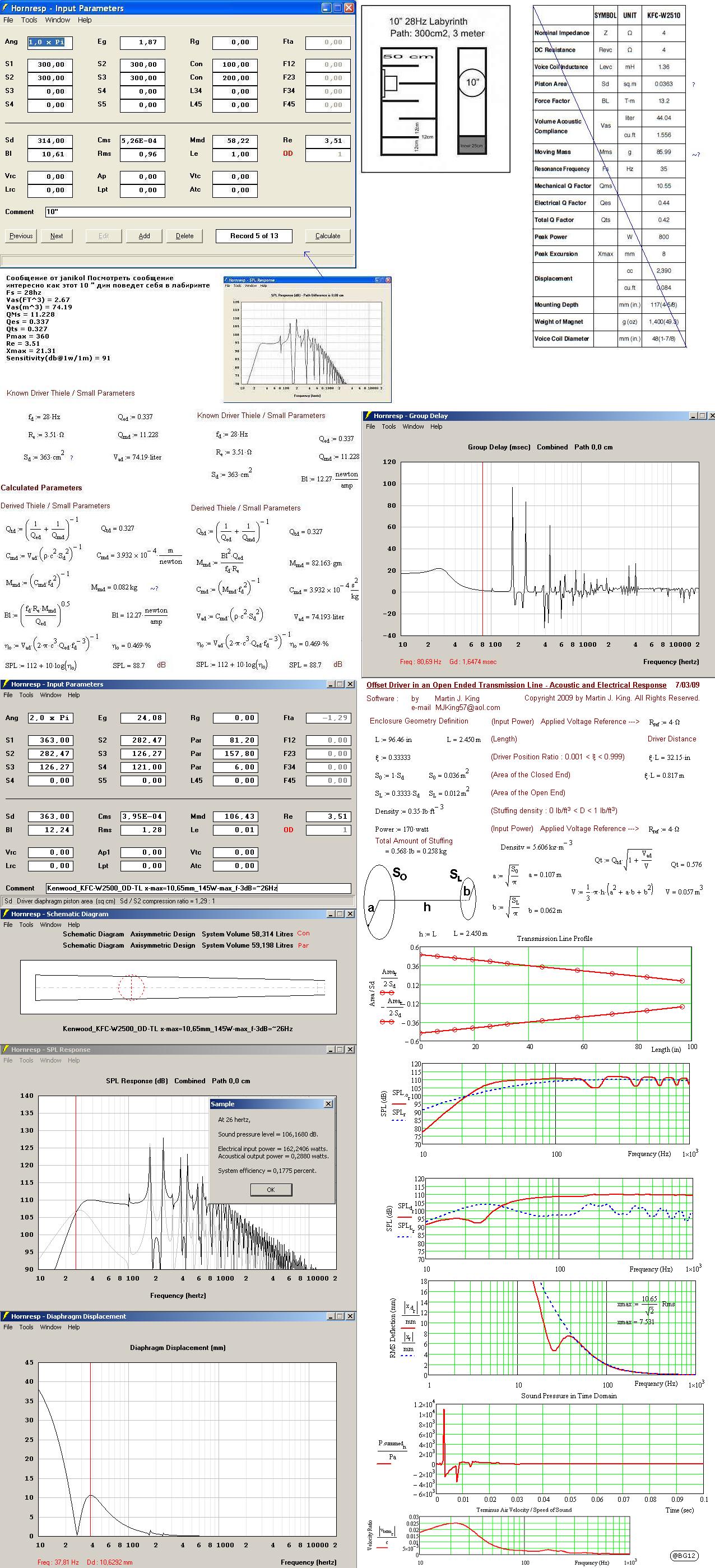The height and width of the screenshot is (1568, 715).
Task: Click the Par field showing 81,20
Action: pyautogui.click(x=235, y=741)
